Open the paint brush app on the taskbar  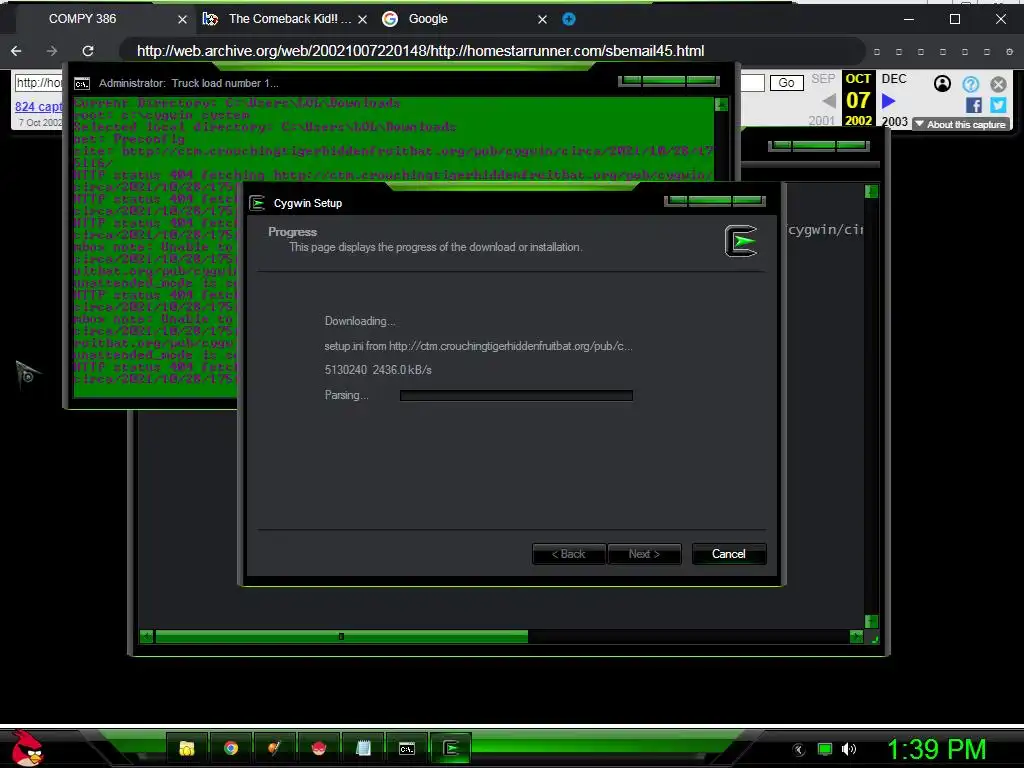[274, 748]
